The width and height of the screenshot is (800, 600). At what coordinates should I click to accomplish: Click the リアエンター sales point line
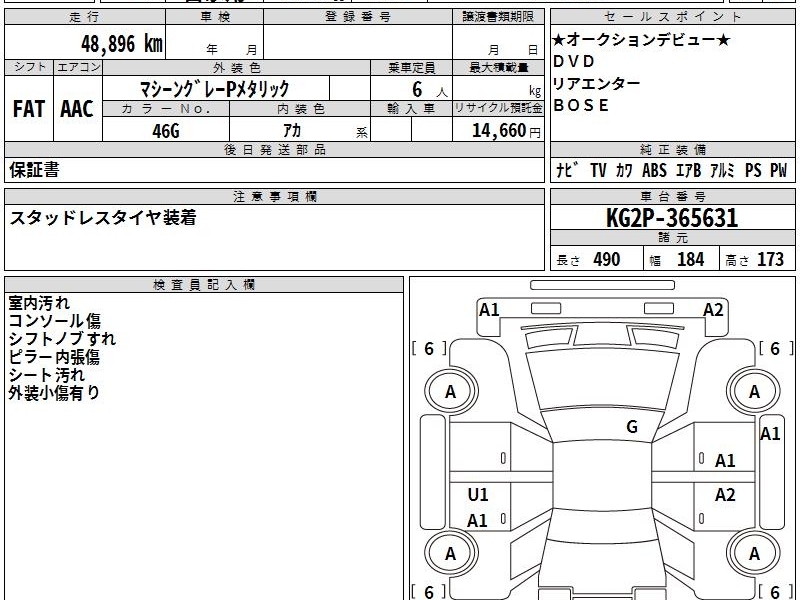tap(596, 83)
